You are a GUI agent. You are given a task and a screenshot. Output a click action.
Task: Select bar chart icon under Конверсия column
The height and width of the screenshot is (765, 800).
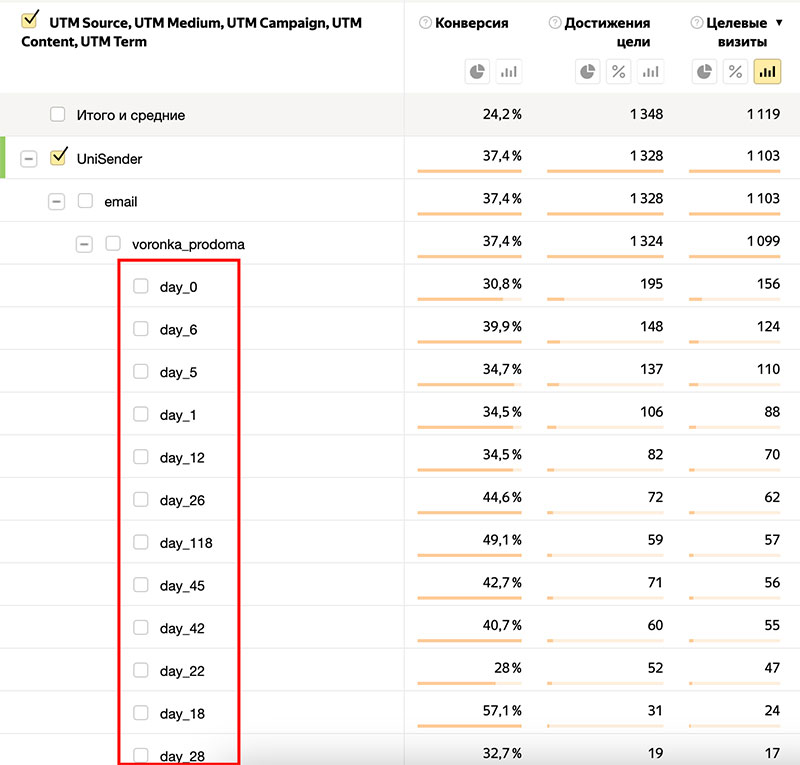(509, 71)
